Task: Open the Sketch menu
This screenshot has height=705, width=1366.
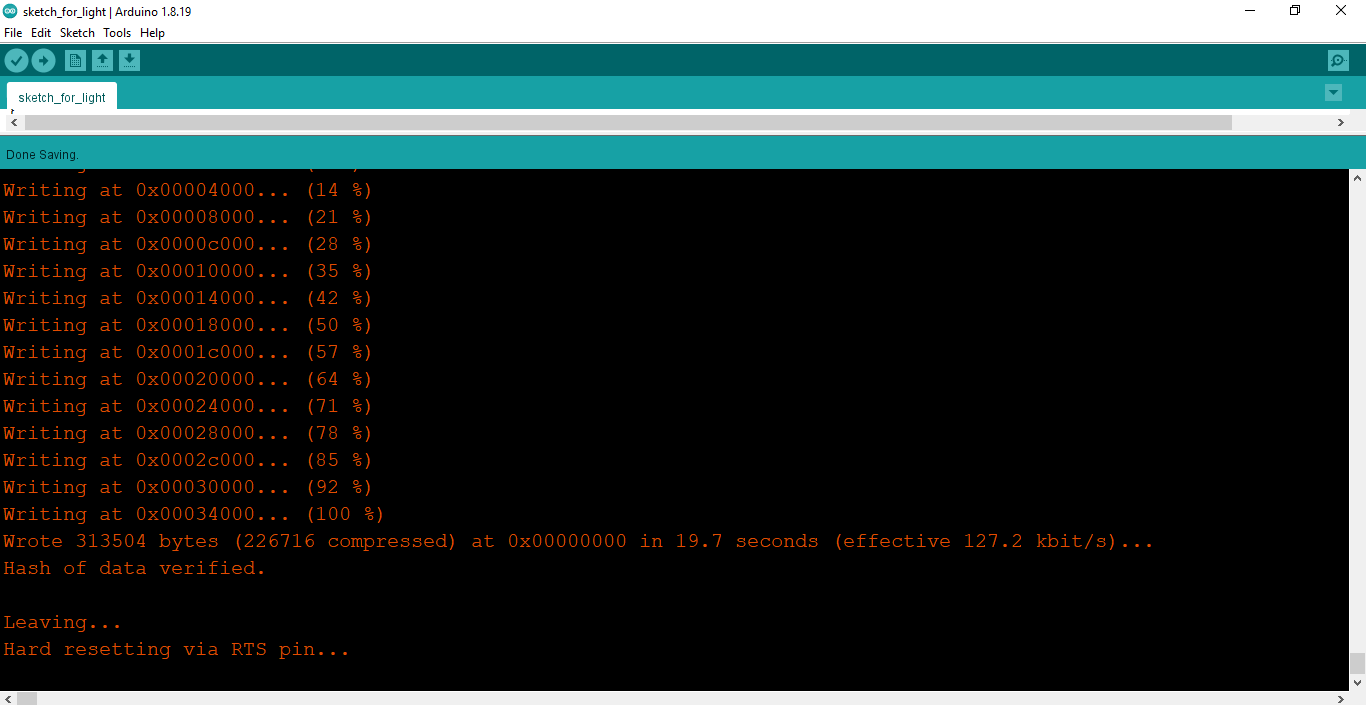Action: tap(77, 32)
